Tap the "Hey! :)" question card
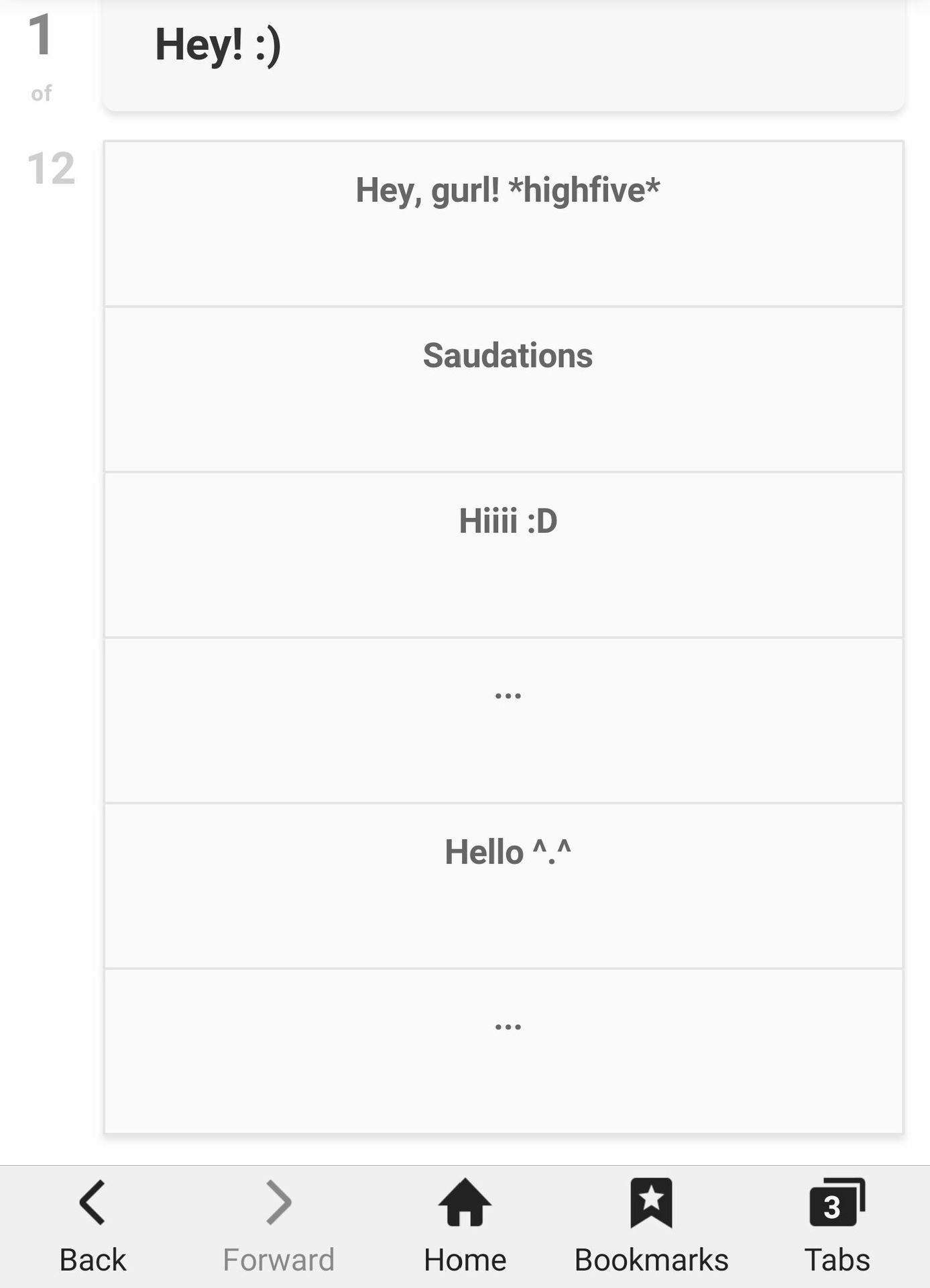Screen dimensions: 930x1288 pyautogui.click(x=504, y=54)
